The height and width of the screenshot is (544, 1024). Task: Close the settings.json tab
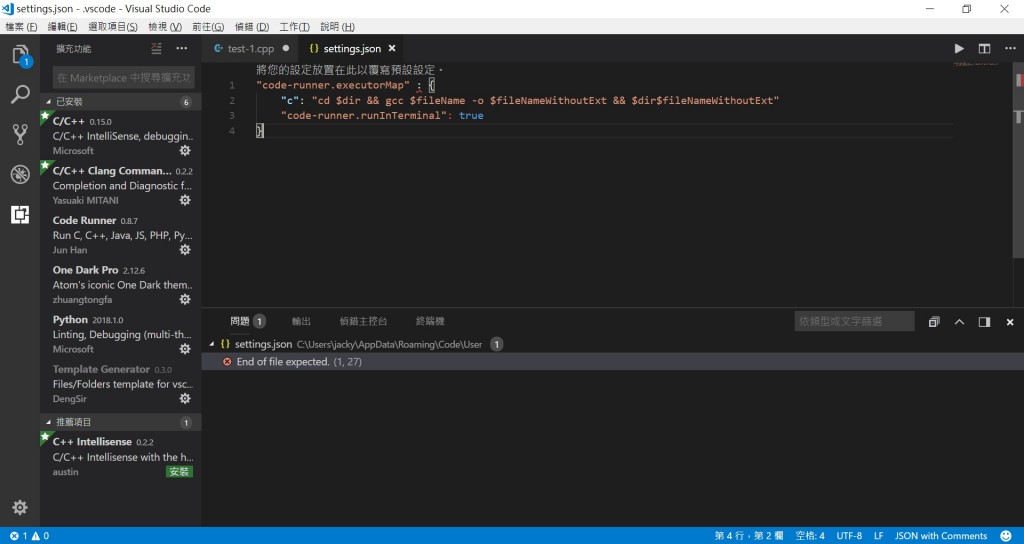[x=392, y=48]
